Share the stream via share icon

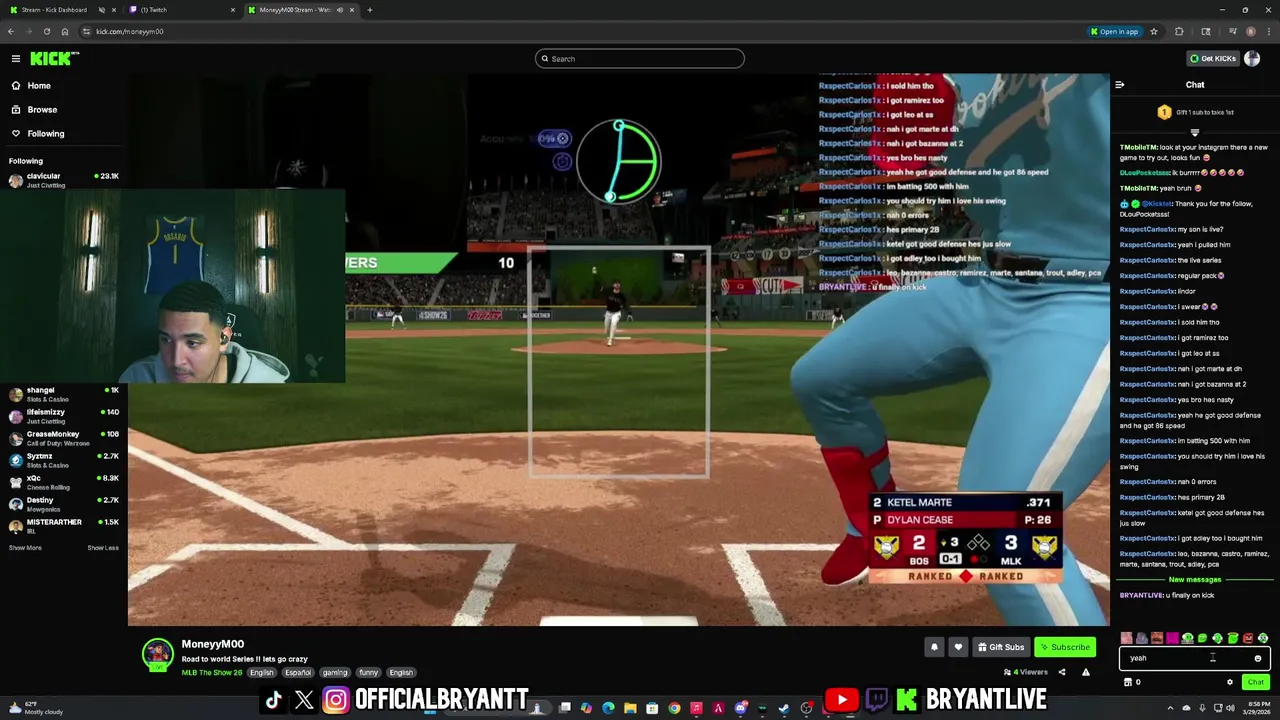click(x=1062, y=672)
